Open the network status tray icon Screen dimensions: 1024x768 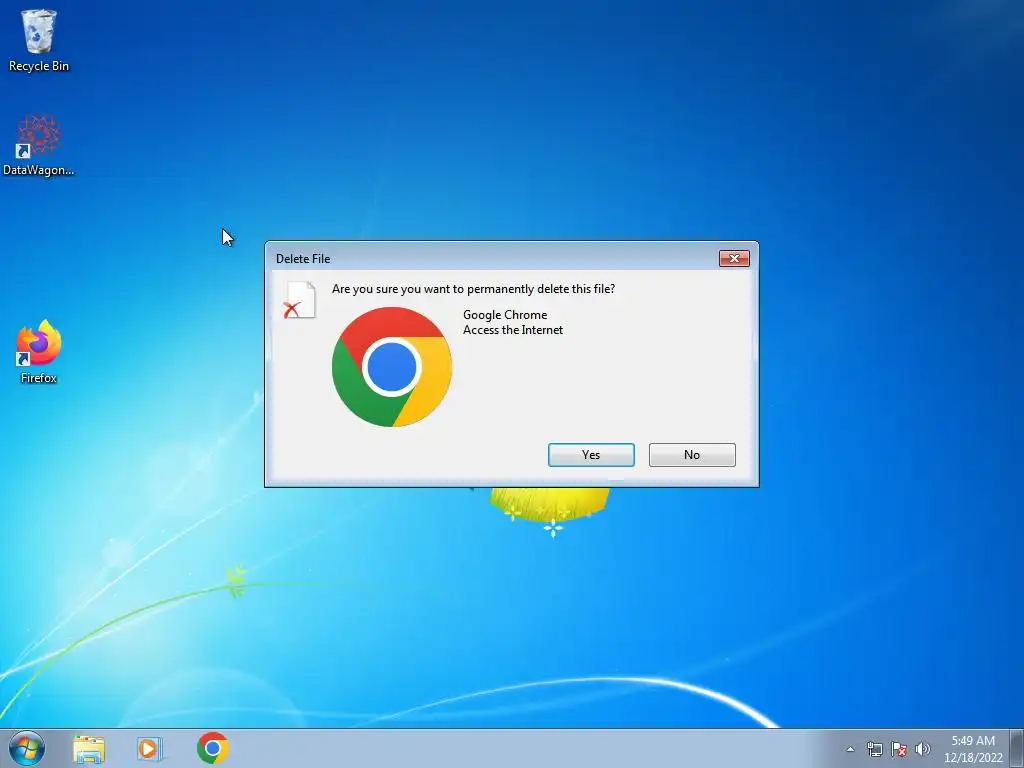[874, 749]
